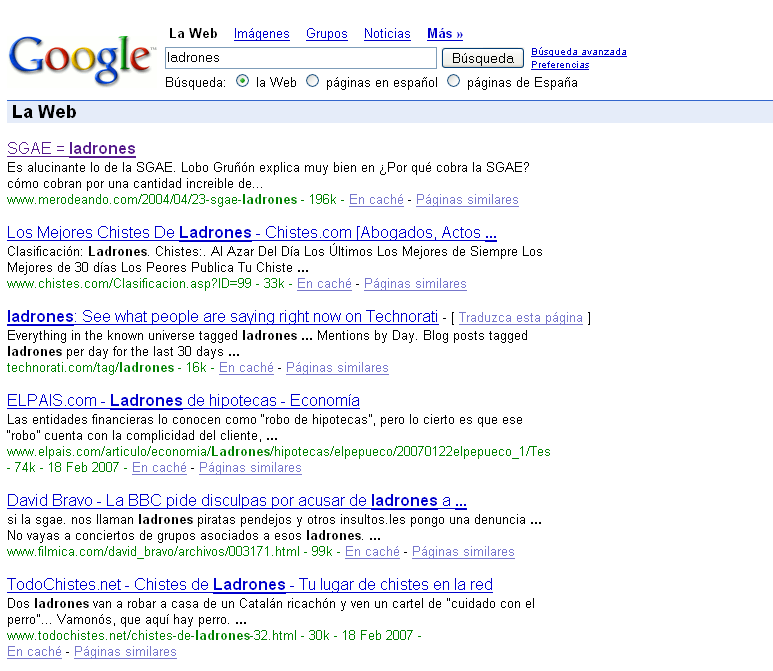773x671 pixels.
Task: Click the Búsqueda search button
Action: coord(483,58)
